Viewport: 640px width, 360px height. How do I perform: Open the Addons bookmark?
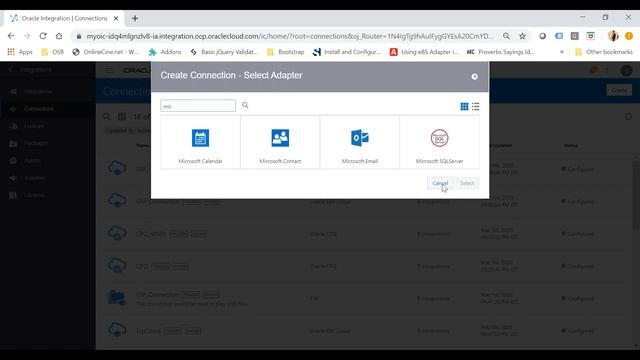(165, 52)
